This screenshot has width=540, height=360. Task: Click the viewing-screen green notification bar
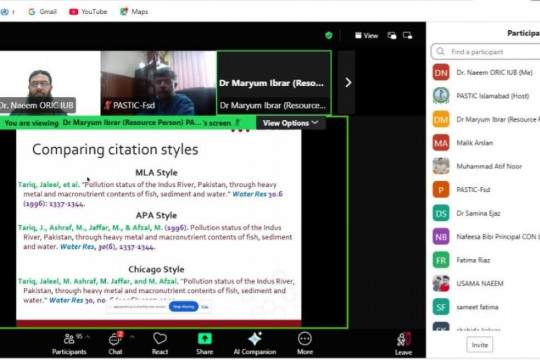128,123
